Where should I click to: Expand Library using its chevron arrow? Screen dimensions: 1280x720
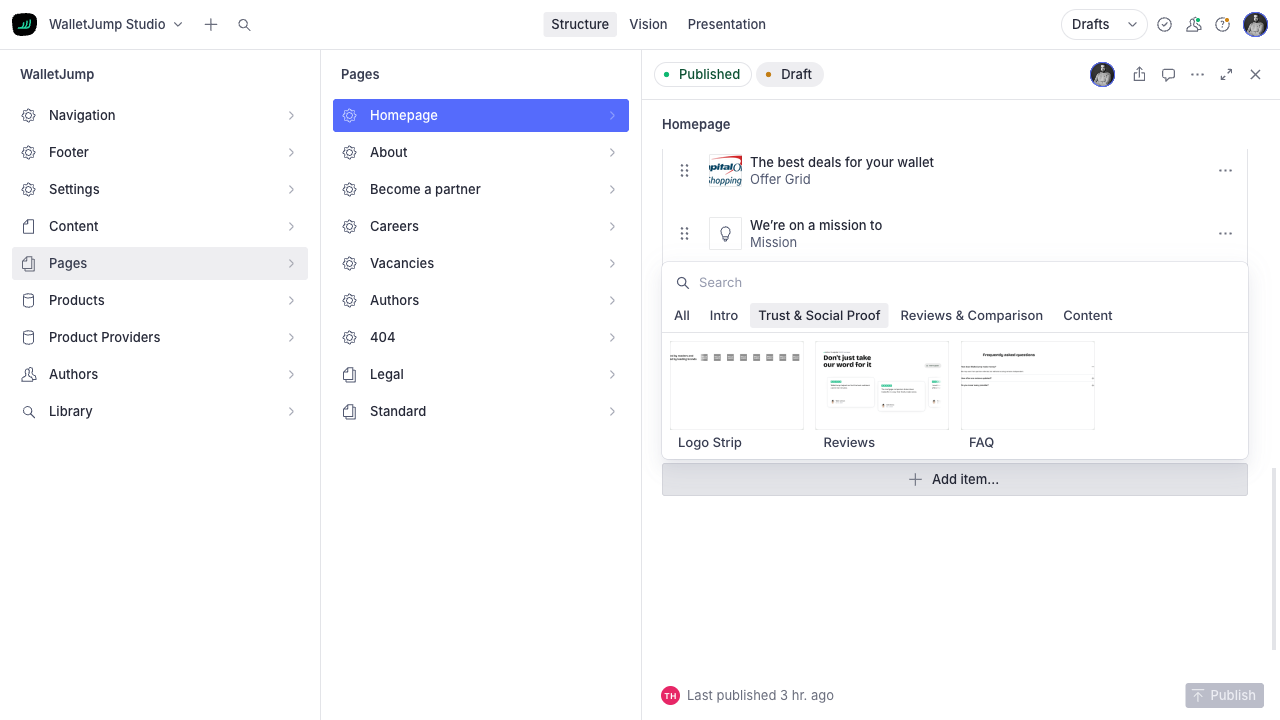coord(291,411)
